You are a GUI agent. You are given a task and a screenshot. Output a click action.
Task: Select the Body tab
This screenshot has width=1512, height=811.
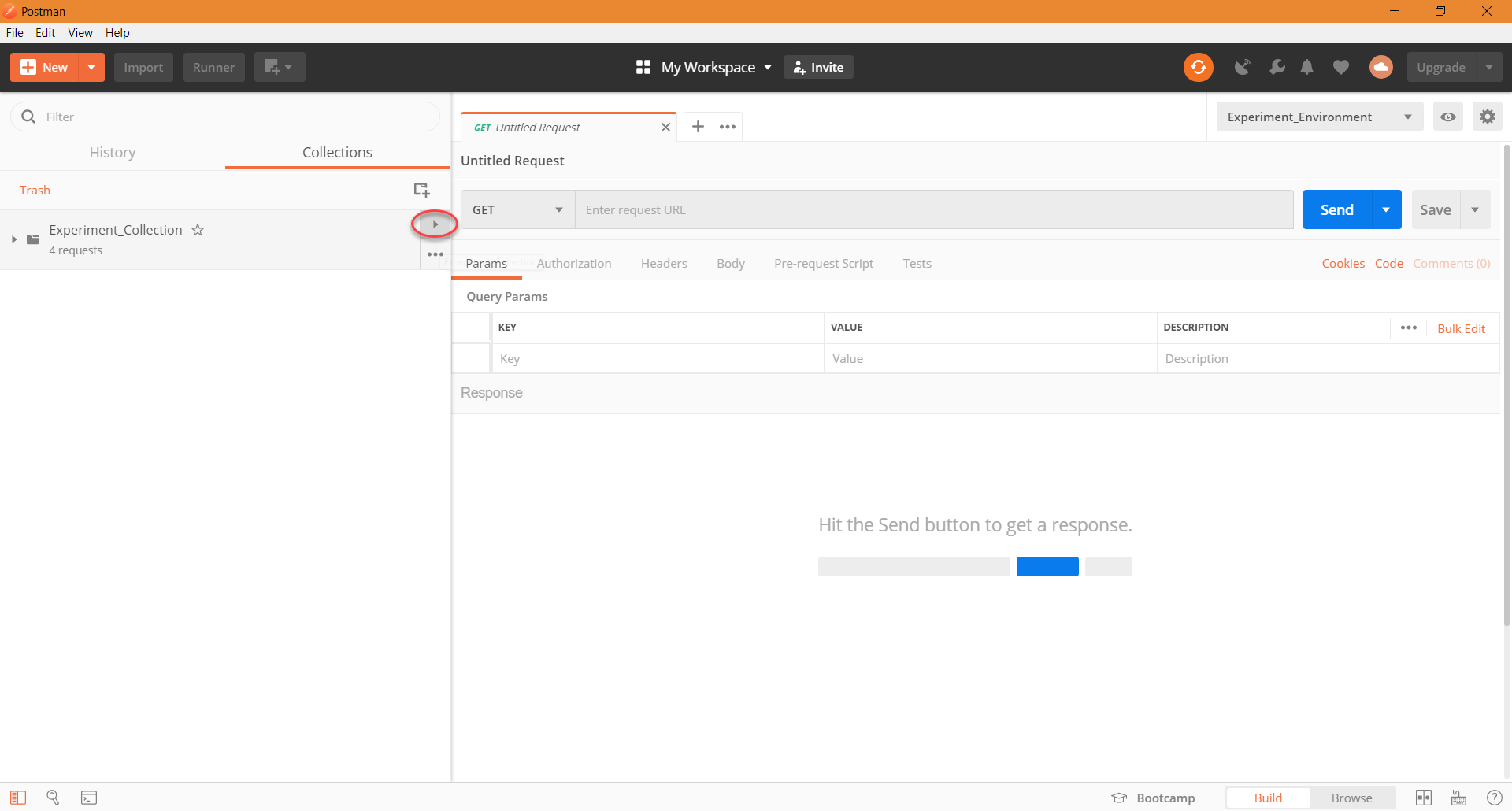coord(731,263)
